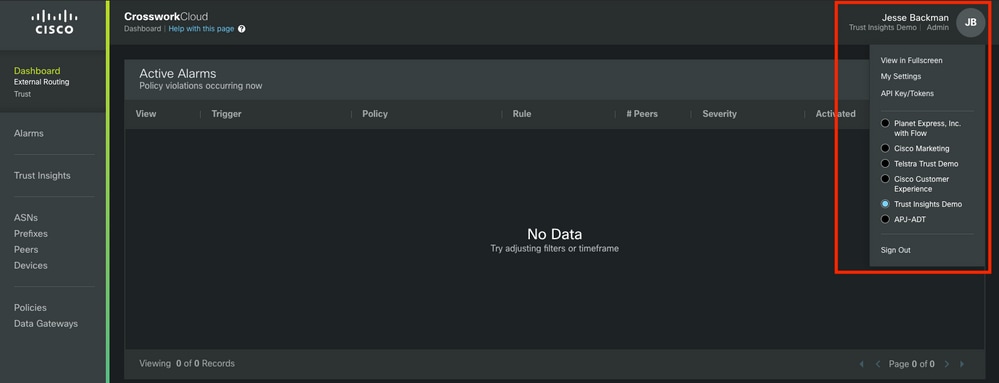Go to last page arrow
Viewport: 999px width, 383px height.
(x=962, y=364)
